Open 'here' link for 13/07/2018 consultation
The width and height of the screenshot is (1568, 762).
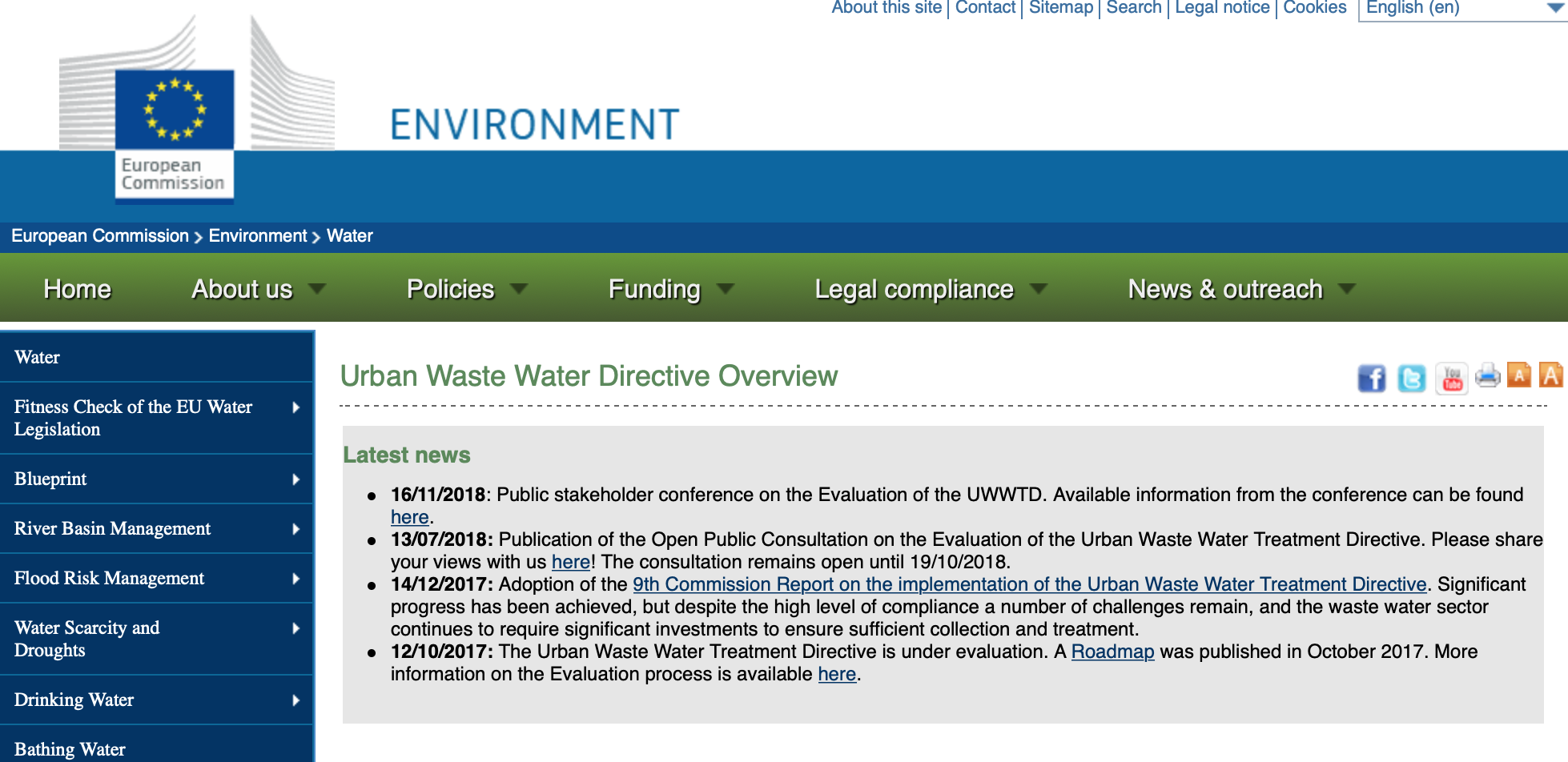tap(571, 562)
